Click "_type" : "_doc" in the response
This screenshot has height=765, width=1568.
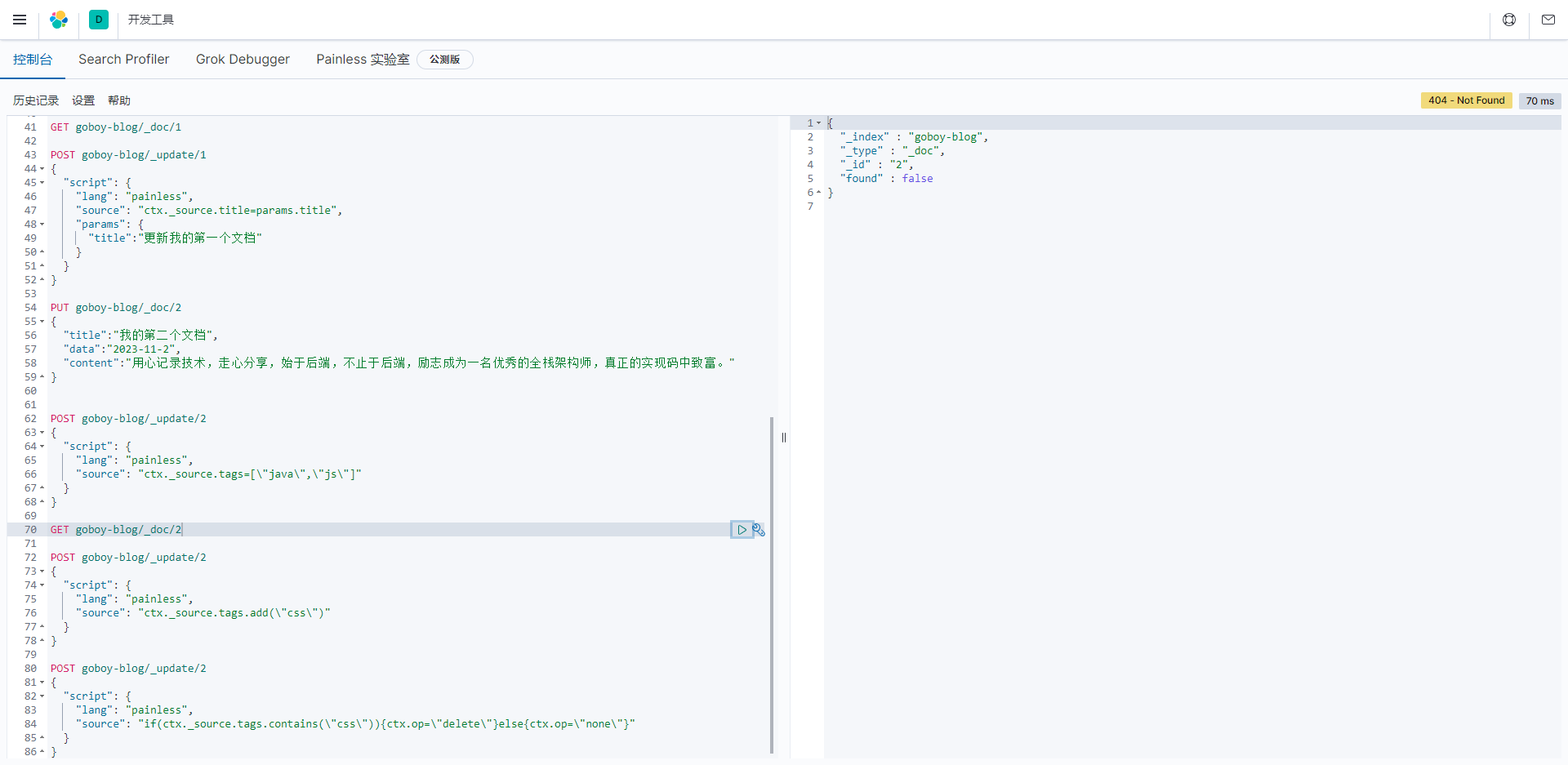pyautogui.click(x=893, y=151)
